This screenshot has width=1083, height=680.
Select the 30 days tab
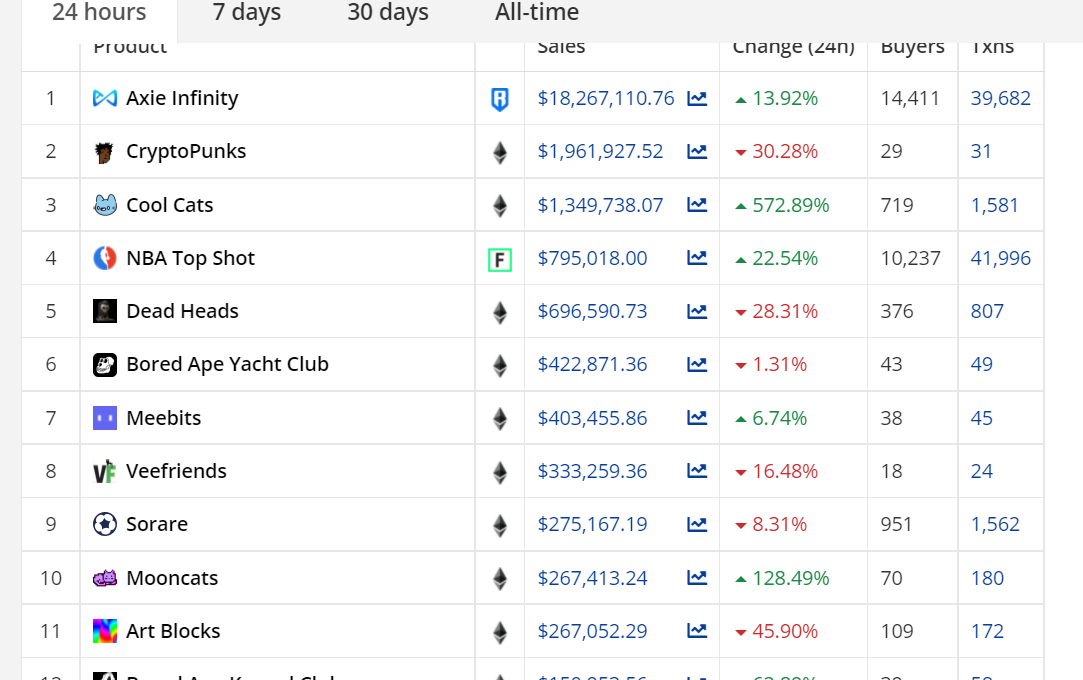(388, 13)
